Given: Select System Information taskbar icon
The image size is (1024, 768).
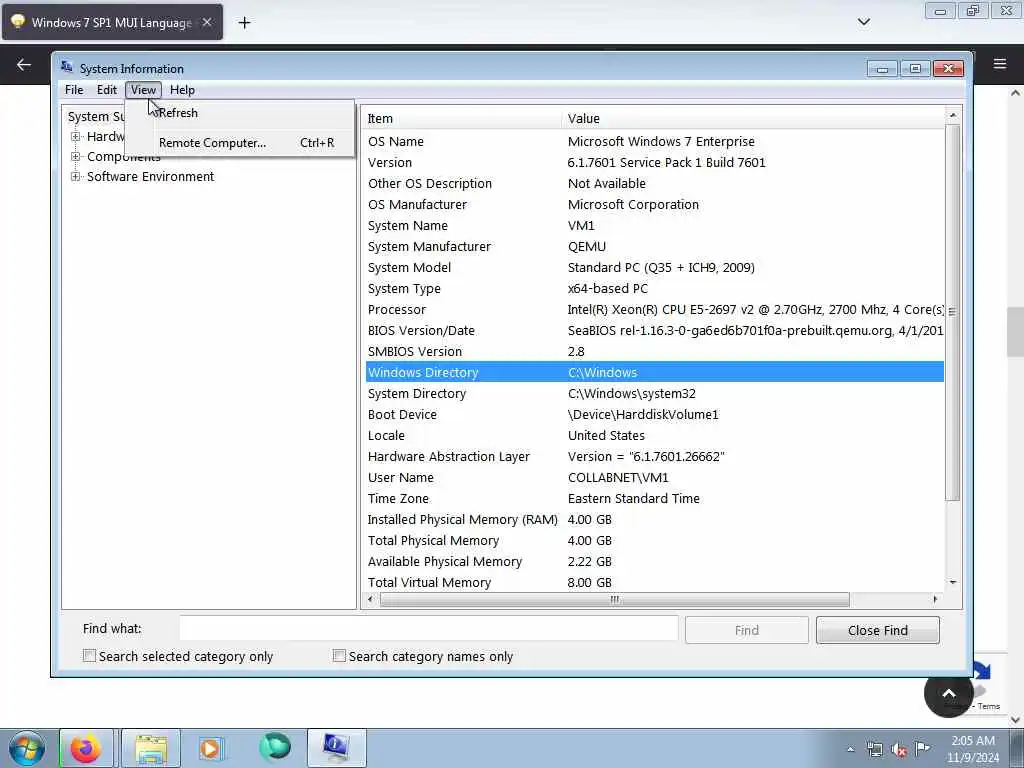Looking at the screenshot, I should pos(336,748).
